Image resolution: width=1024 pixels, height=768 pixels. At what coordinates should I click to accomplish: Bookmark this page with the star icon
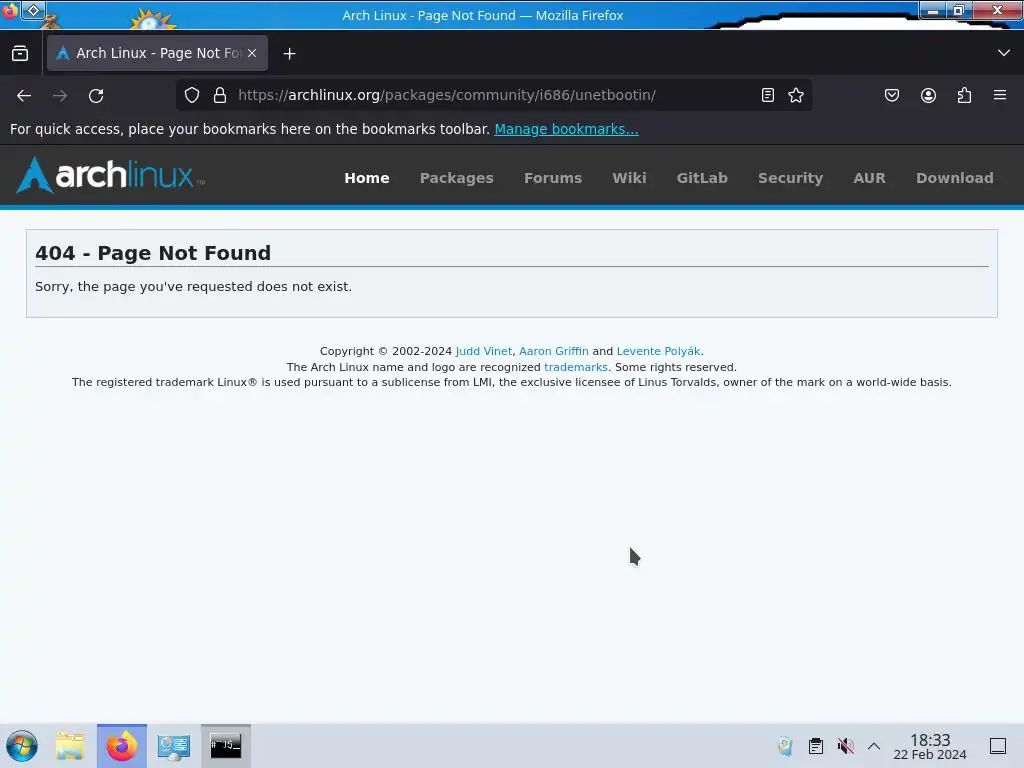pyautogui.click(x=795, y=95)
